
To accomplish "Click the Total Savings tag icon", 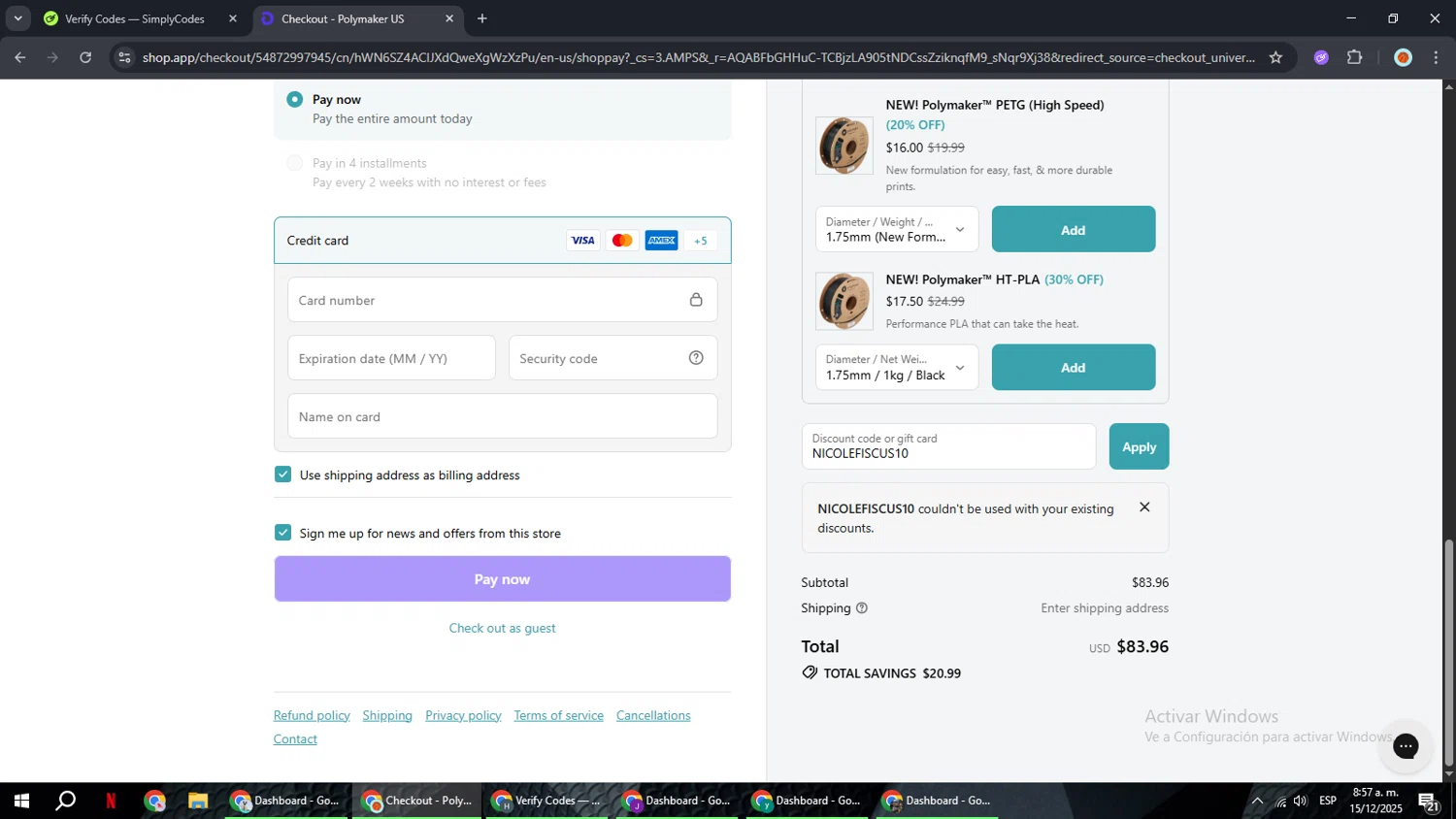I will click(x=810, y=672).
